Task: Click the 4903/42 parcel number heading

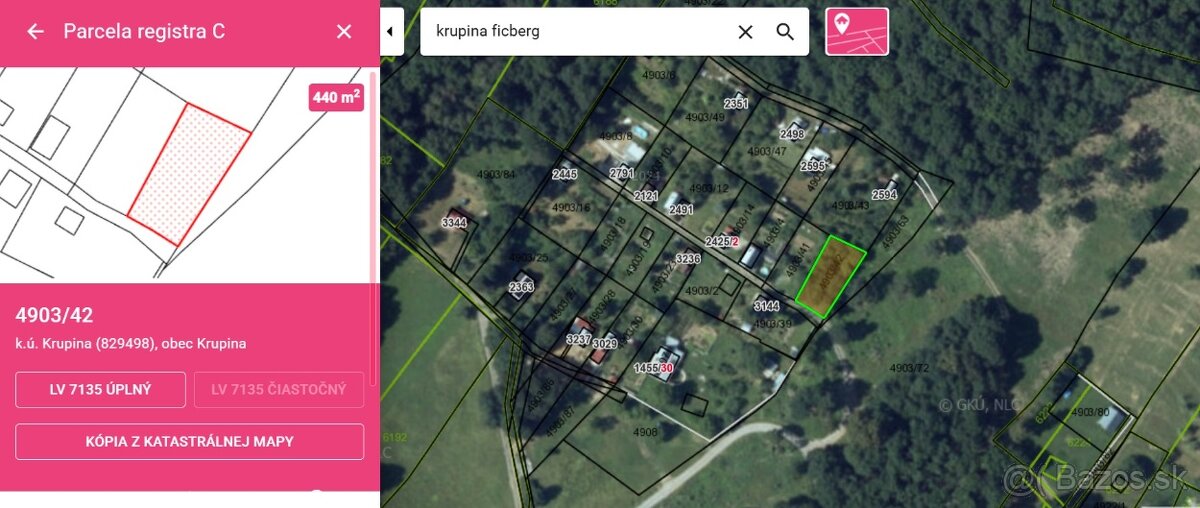Action: point(55,316)
